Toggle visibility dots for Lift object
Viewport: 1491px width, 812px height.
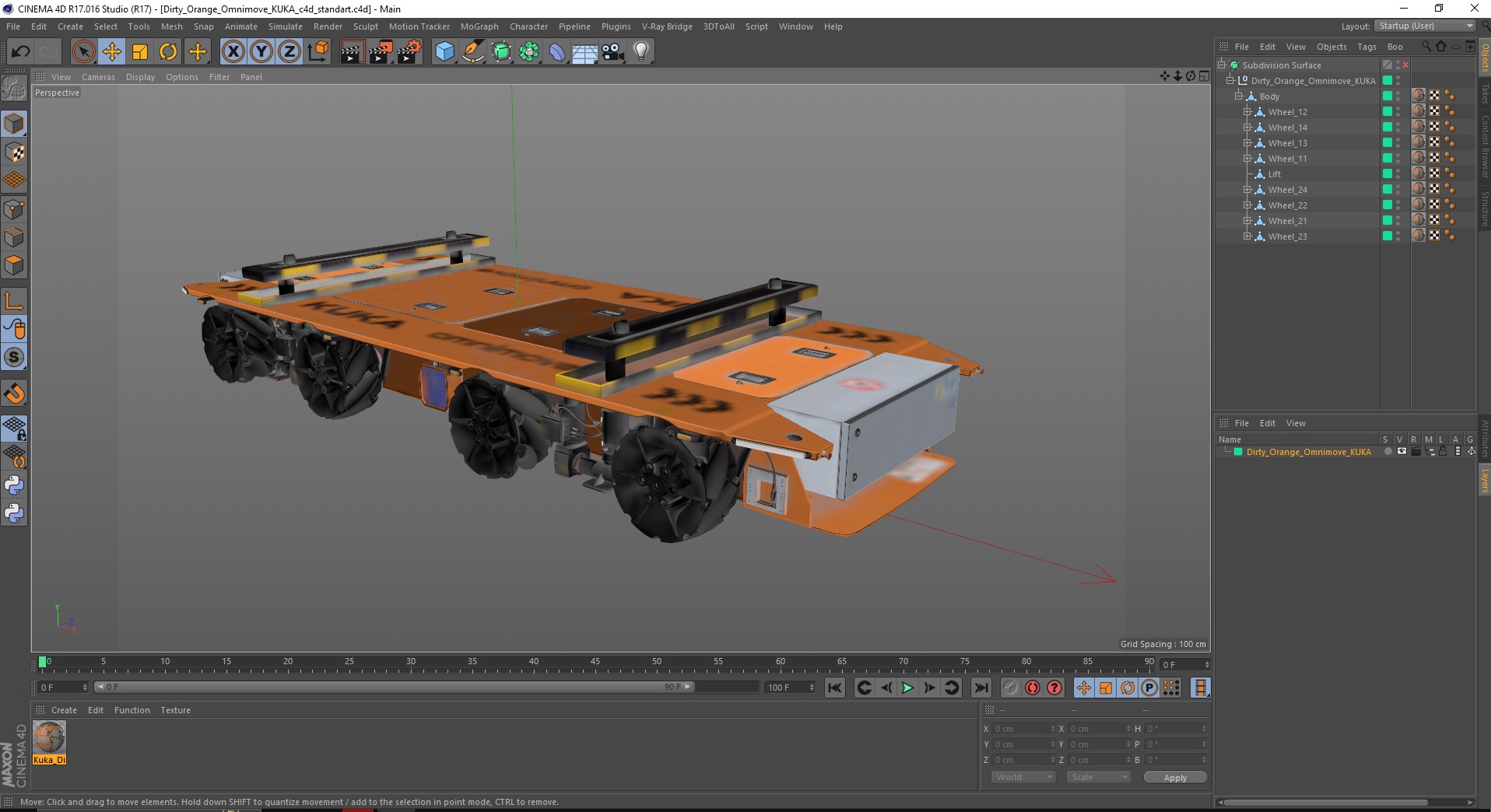pos(1398,174)
